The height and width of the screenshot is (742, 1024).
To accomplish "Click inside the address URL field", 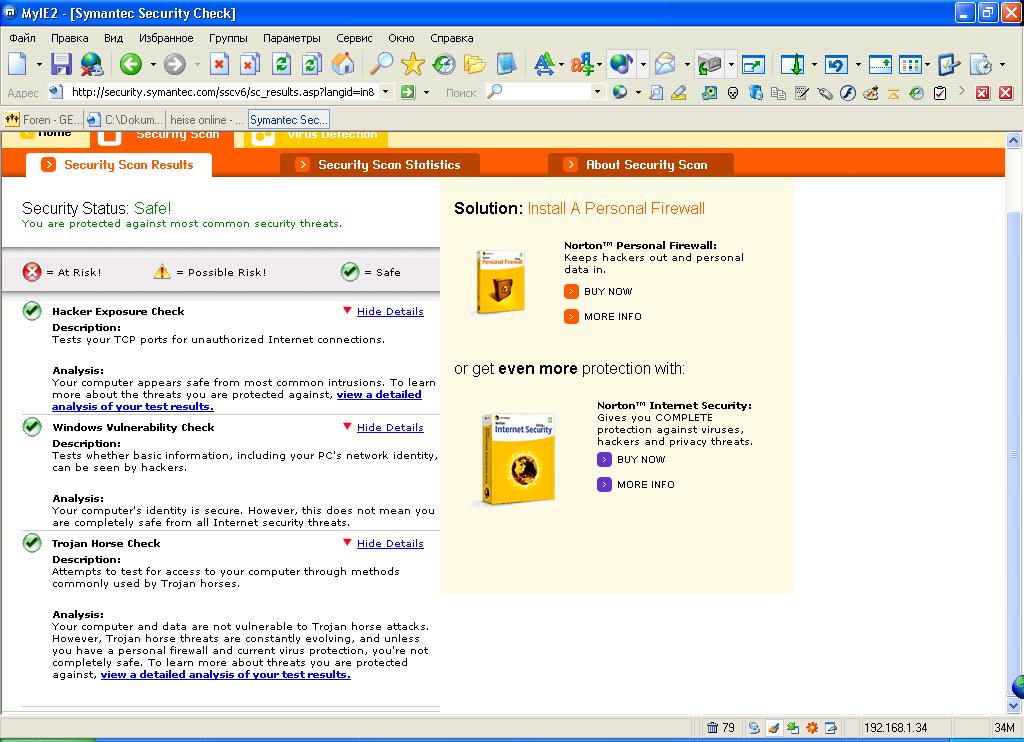I will pos(222,92).
